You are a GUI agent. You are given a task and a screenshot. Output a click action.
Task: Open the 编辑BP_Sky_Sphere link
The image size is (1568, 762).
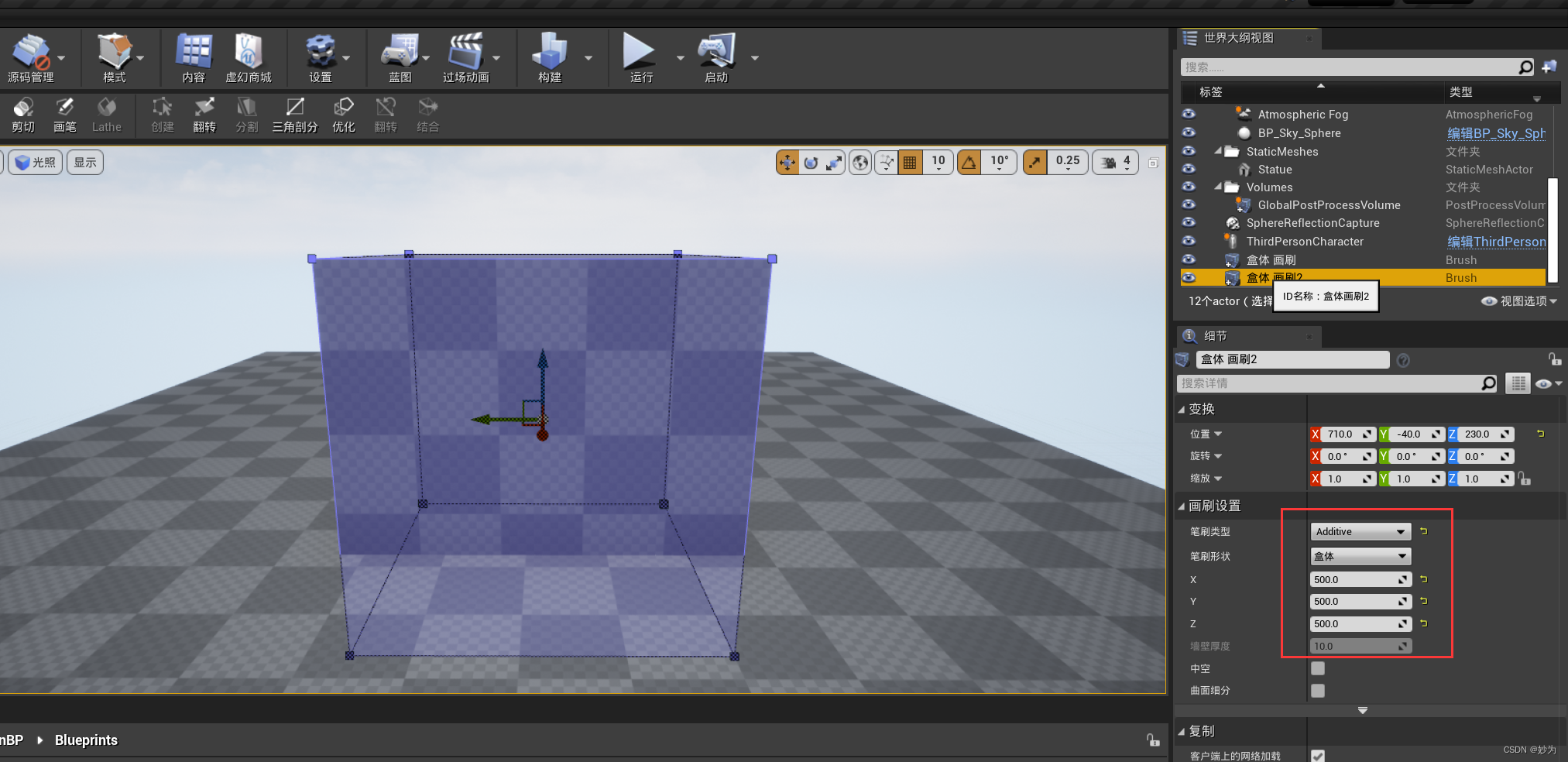coord(1496,133)
